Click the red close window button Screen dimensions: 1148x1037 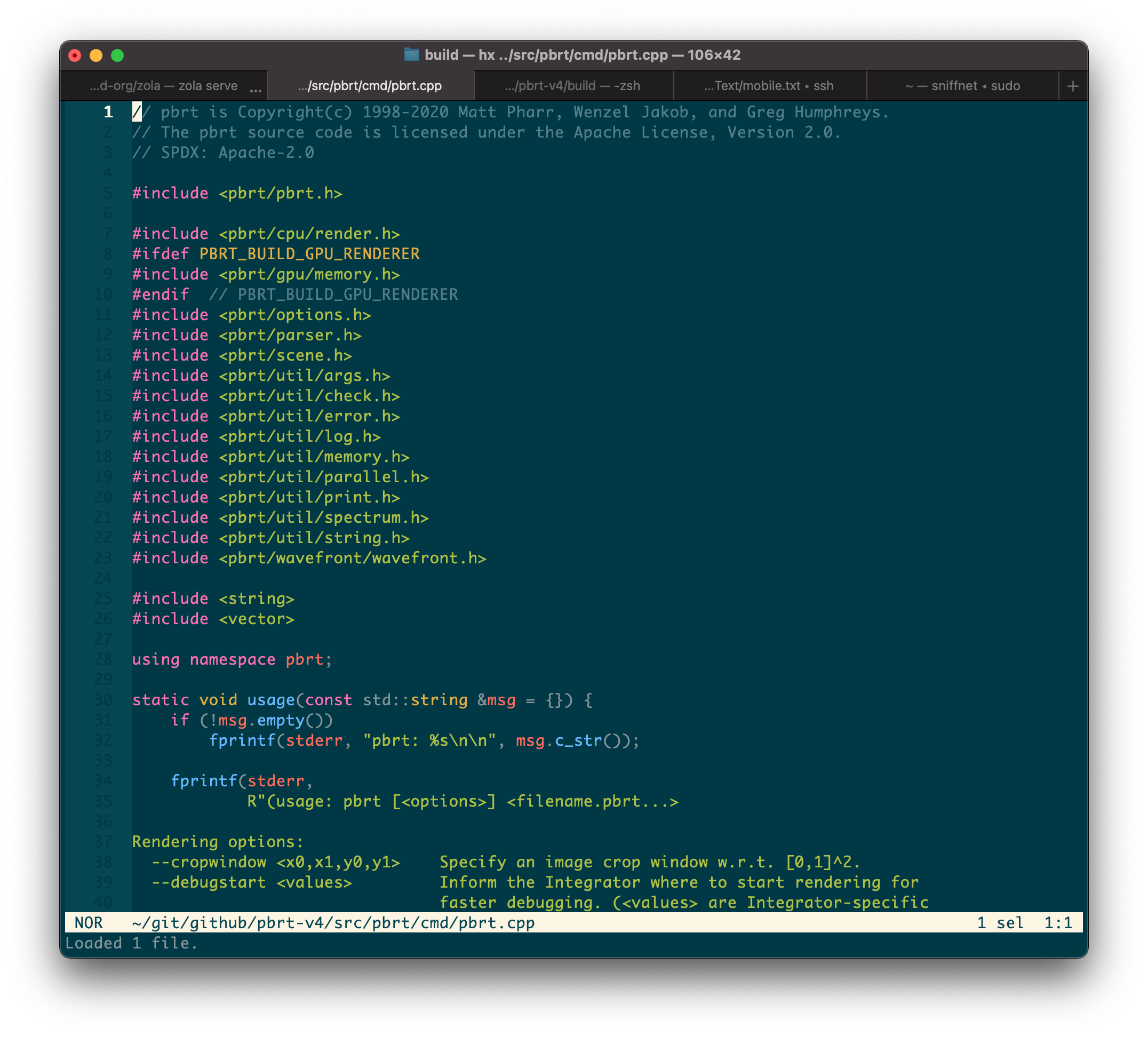(75, 55)
